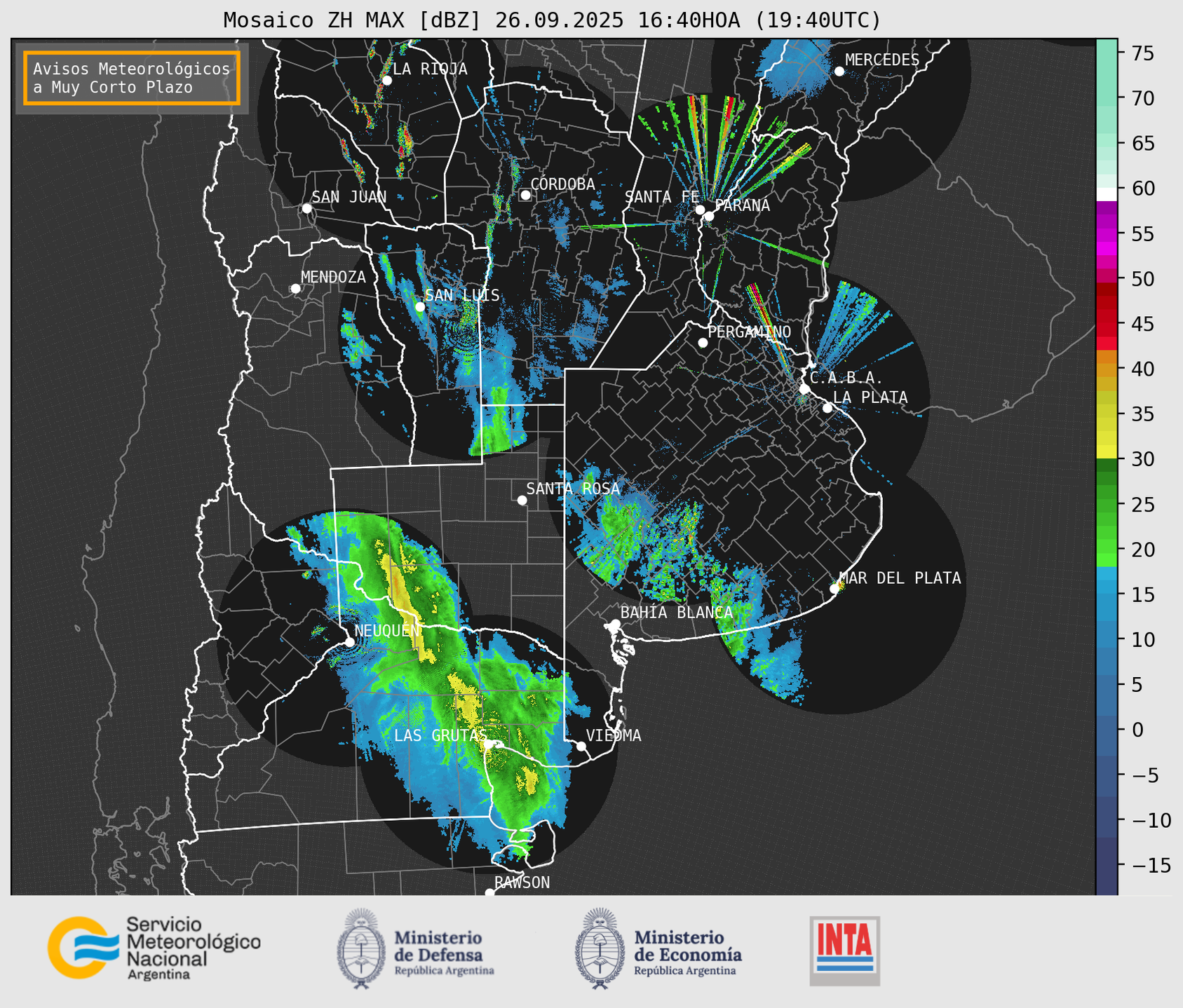Click the BAHÍA BLANCA city marker dot
The image size is (1183, 1008).
[615, 624]
